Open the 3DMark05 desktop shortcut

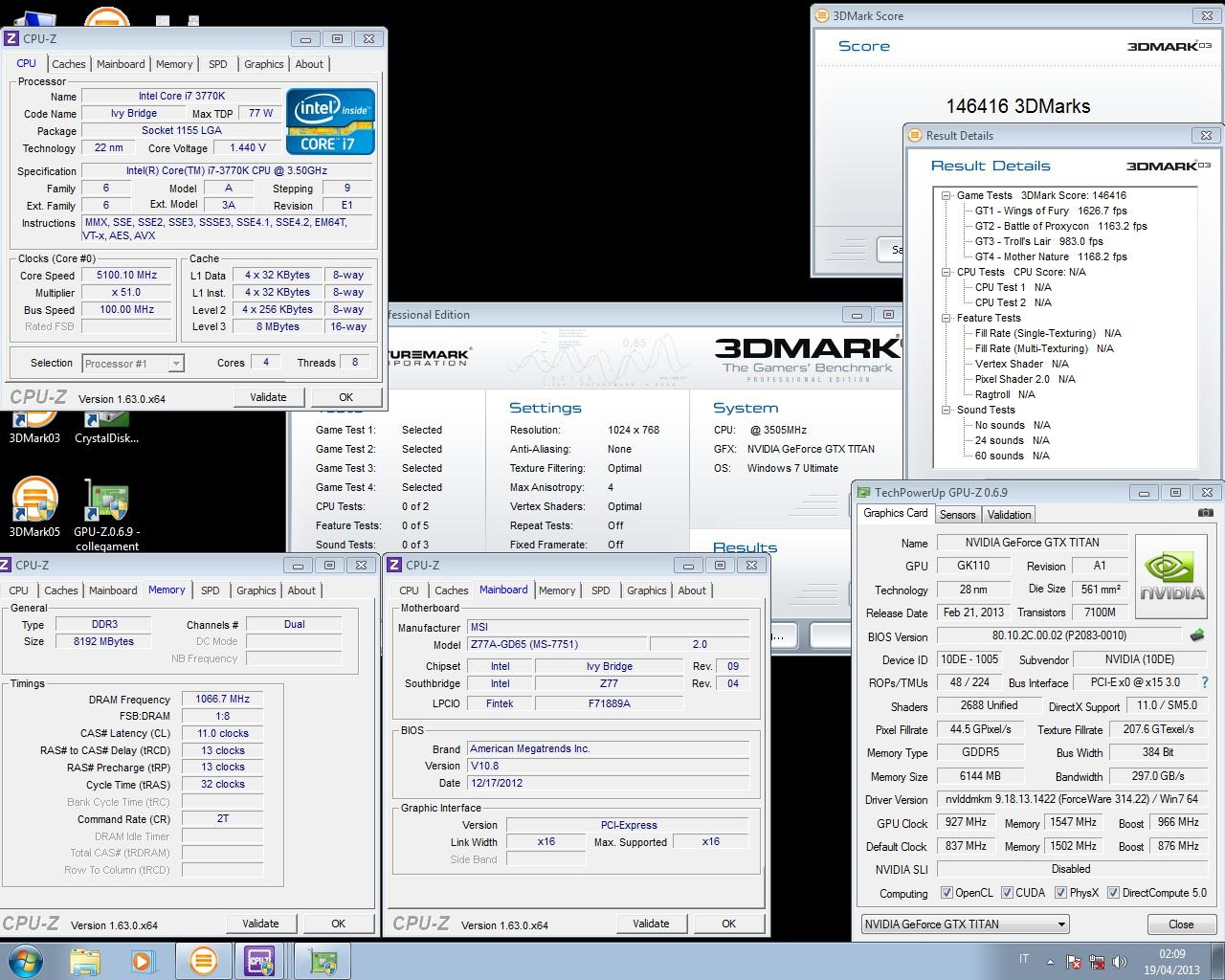point(34,507)
